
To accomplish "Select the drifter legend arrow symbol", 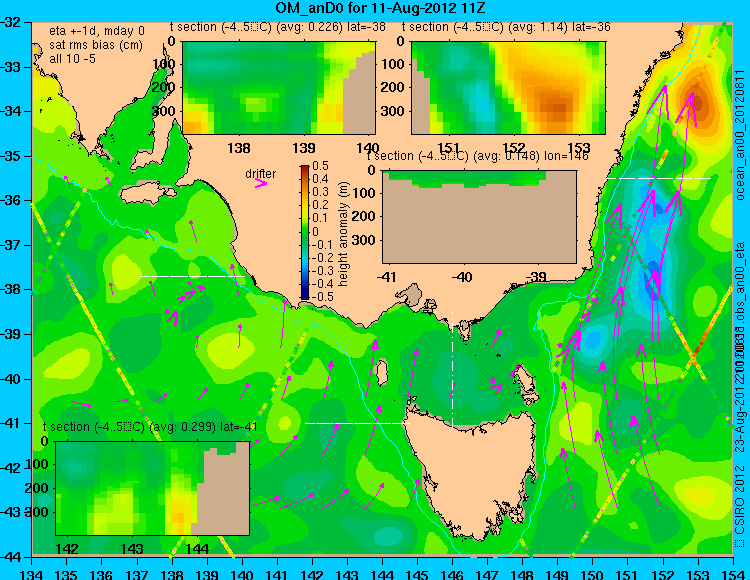I will [261, 183].
